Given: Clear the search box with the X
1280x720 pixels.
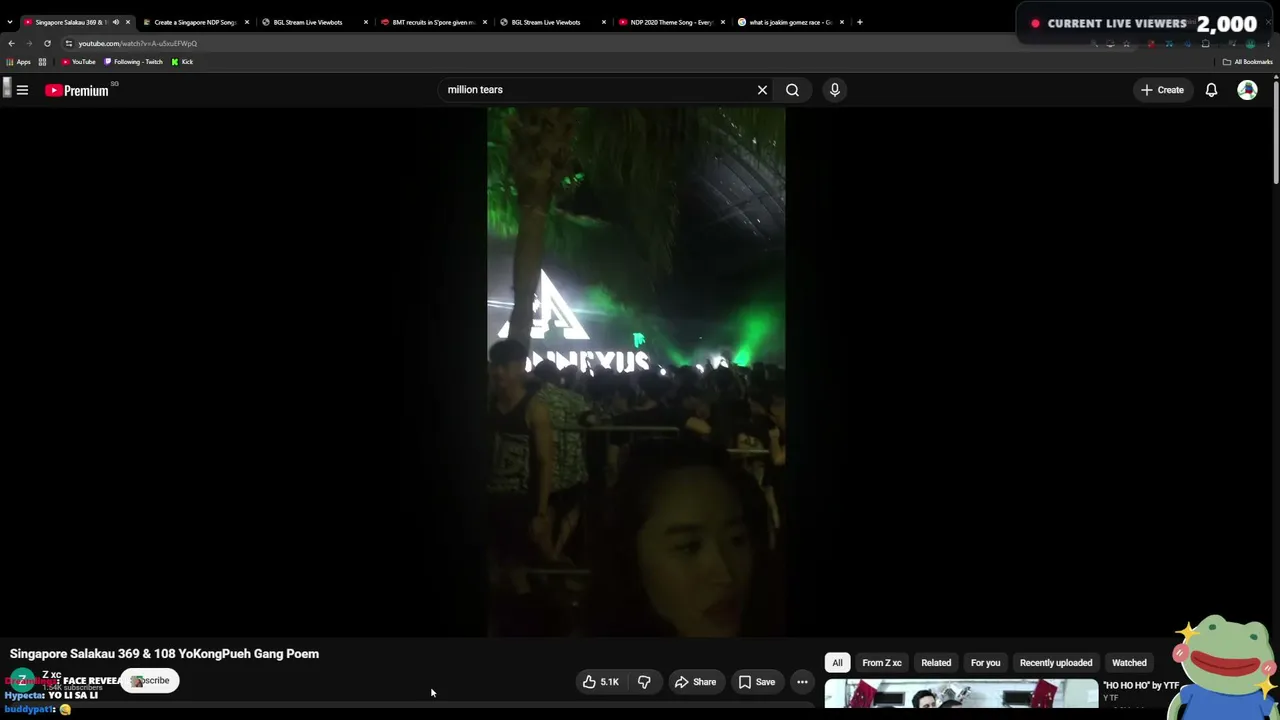Looking at the screenshot, I should (762, 90).
